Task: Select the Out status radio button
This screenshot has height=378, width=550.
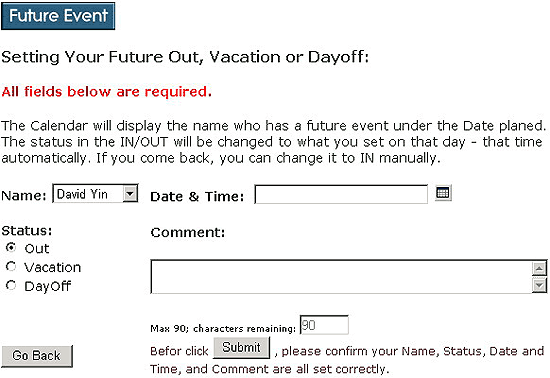Action: pos(11,248)
